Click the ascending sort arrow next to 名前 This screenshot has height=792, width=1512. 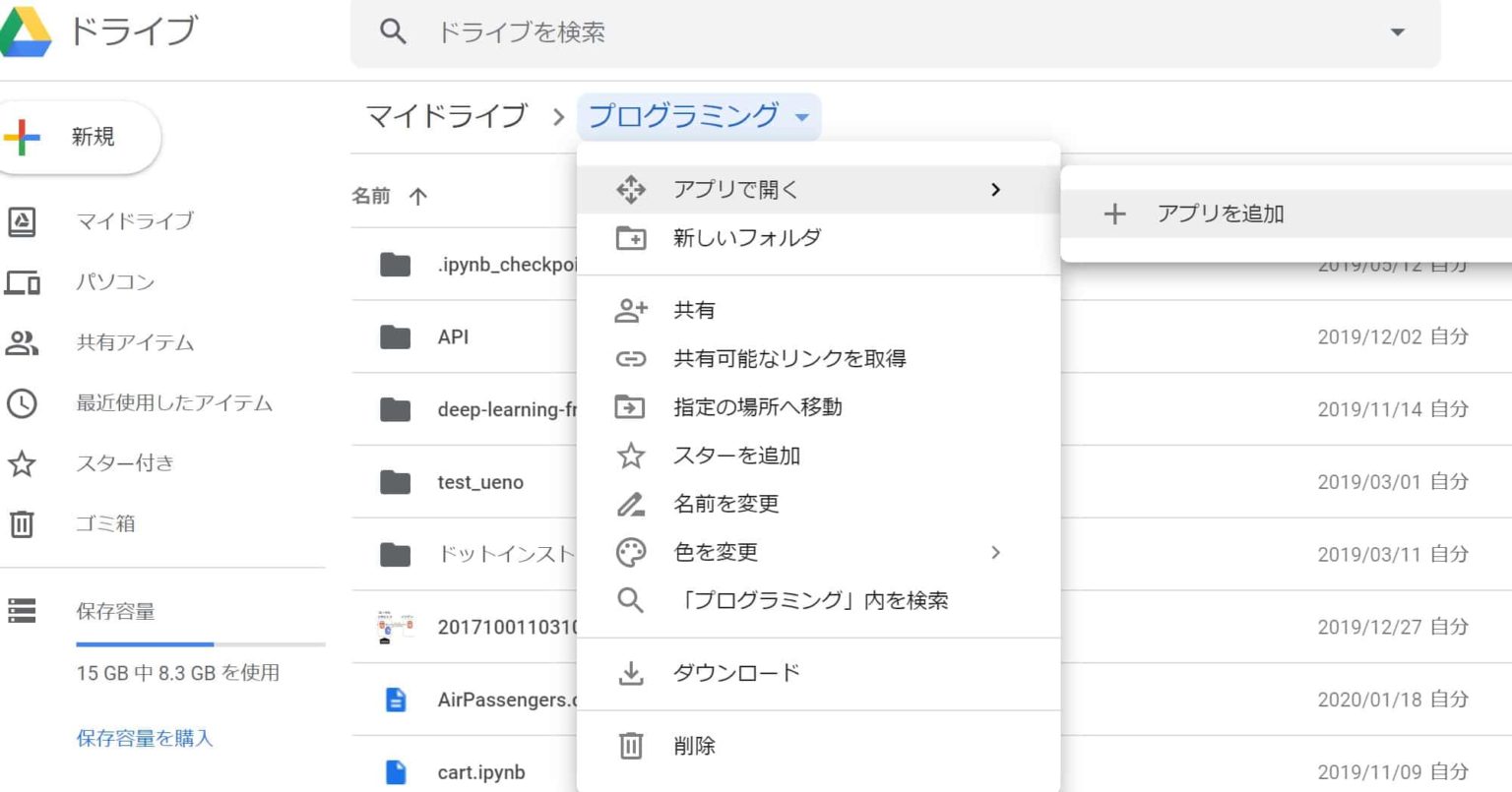418,196
